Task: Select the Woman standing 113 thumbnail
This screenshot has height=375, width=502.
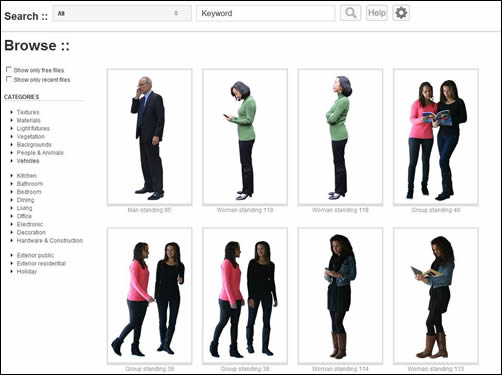Action: click(436, 296)
